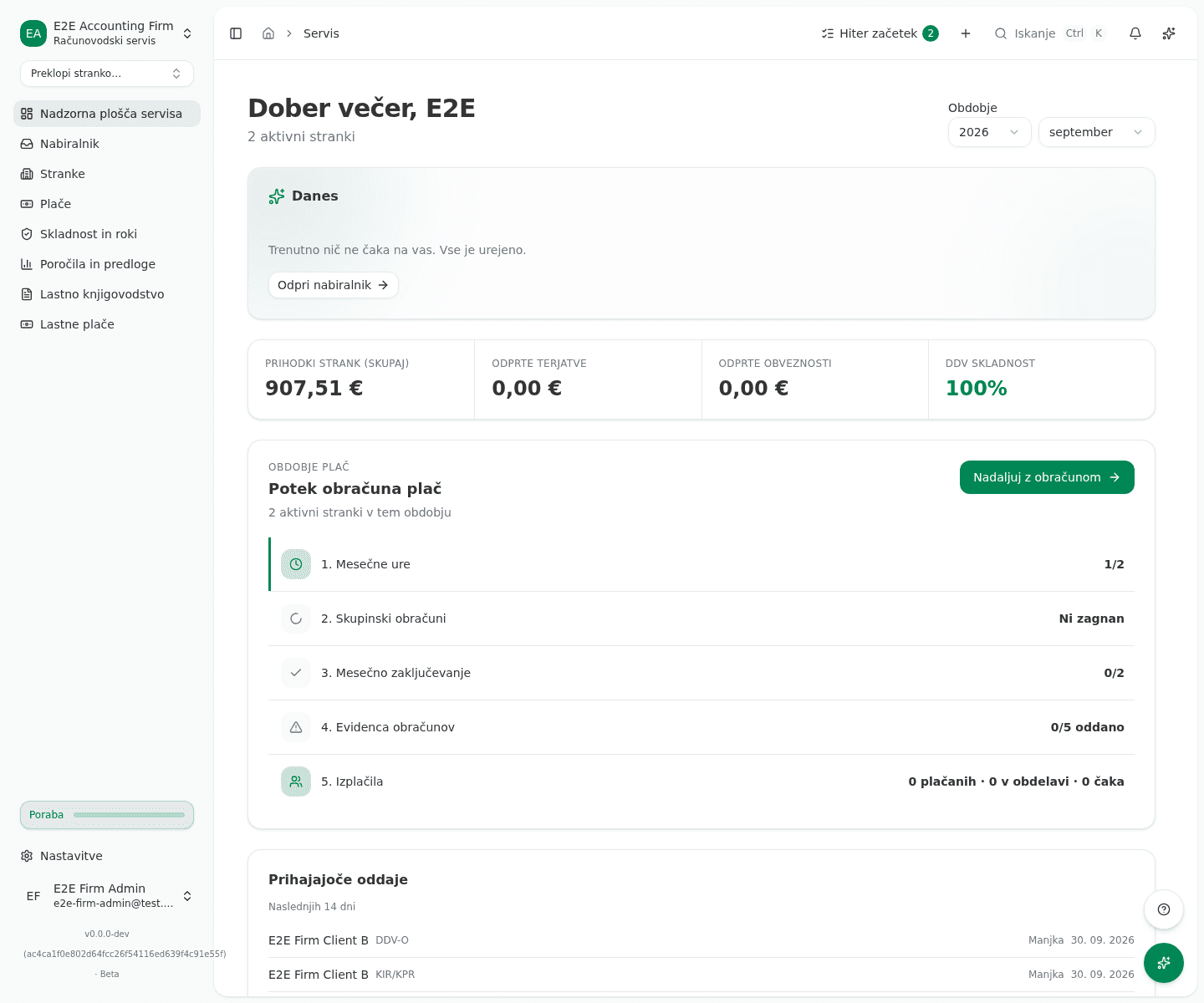
Task: Open the year 2026 dropdown
Action: [990, 132]
